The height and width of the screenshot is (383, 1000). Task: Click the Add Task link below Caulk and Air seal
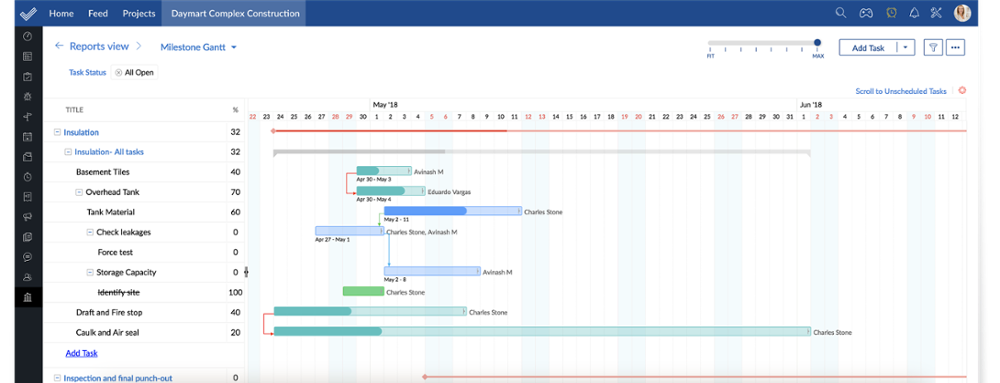pos(82,352)
